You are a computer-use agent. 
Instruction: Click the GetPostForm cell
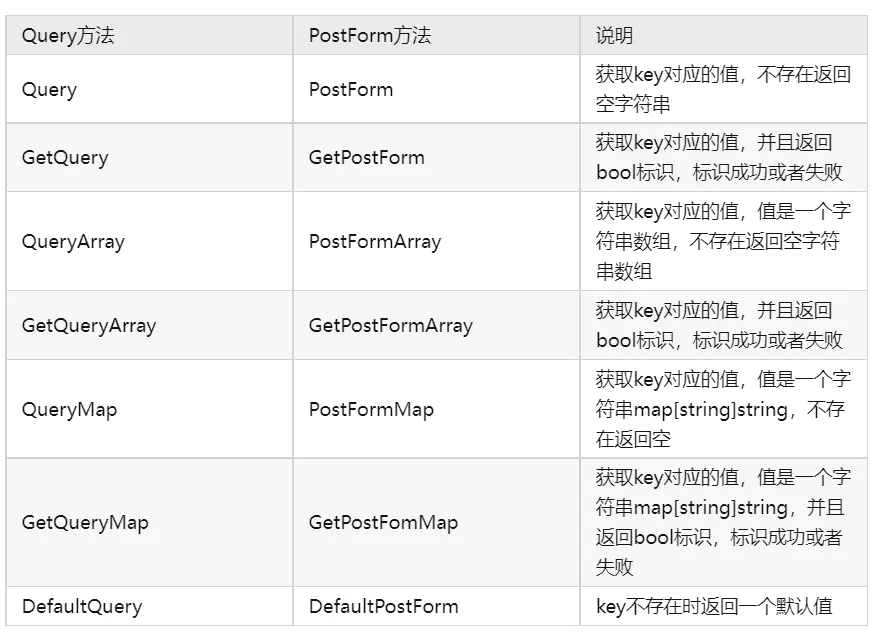coord(436,158)
